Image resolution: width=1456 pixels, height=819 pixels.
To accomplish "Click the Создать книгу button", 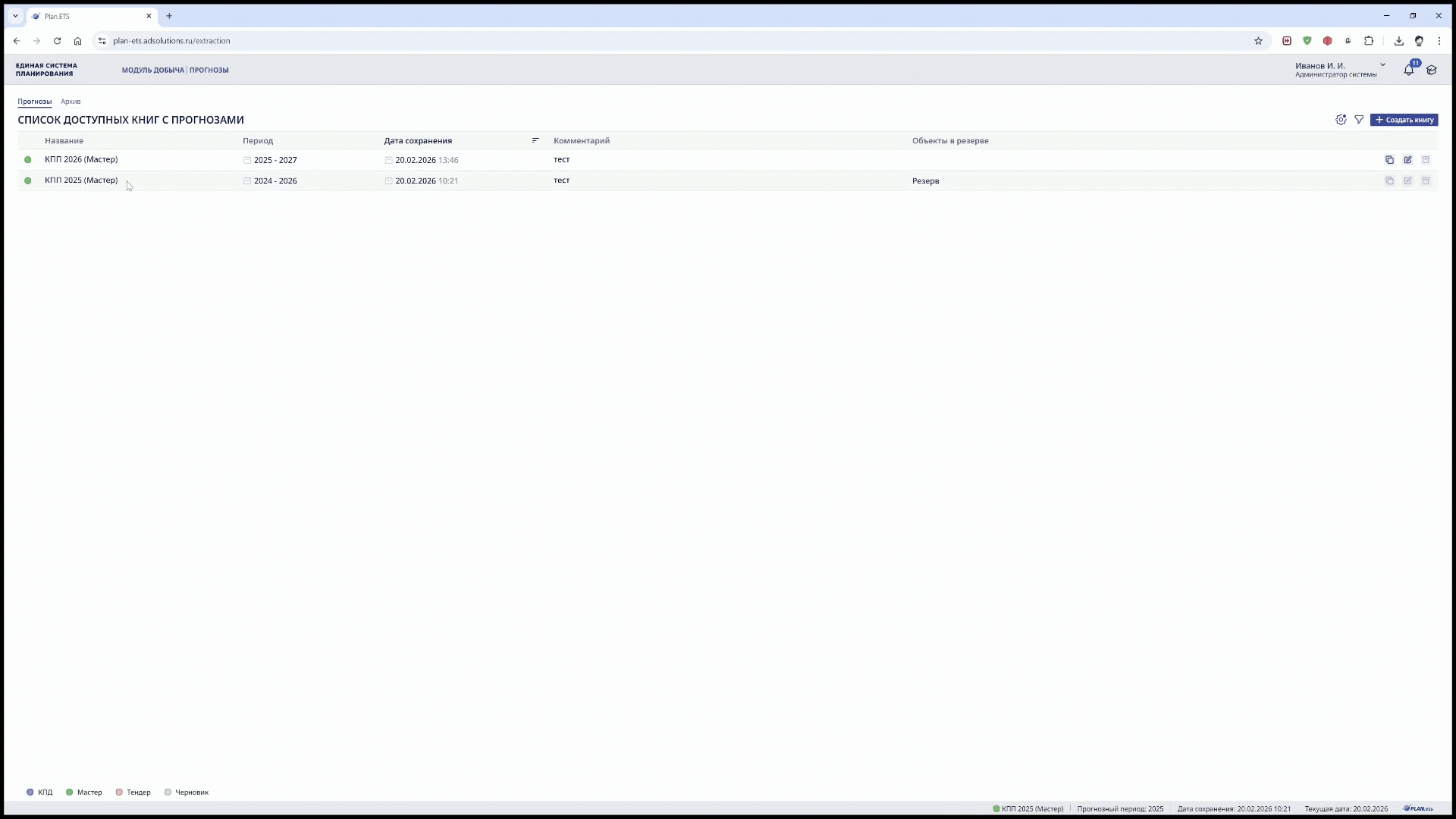I will (x=1404, y=120).
